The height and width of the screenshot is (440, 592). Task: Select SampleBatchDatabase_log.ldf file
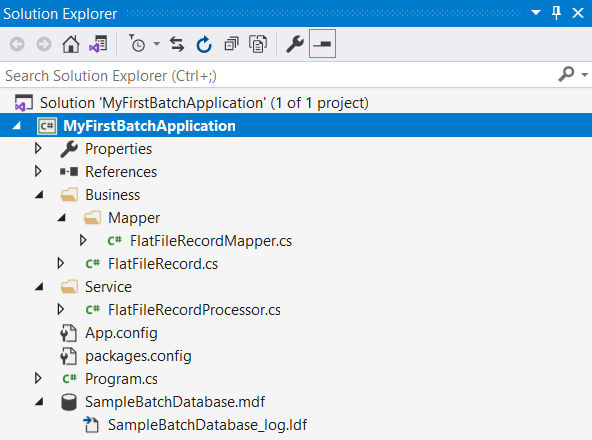(207, 425)
